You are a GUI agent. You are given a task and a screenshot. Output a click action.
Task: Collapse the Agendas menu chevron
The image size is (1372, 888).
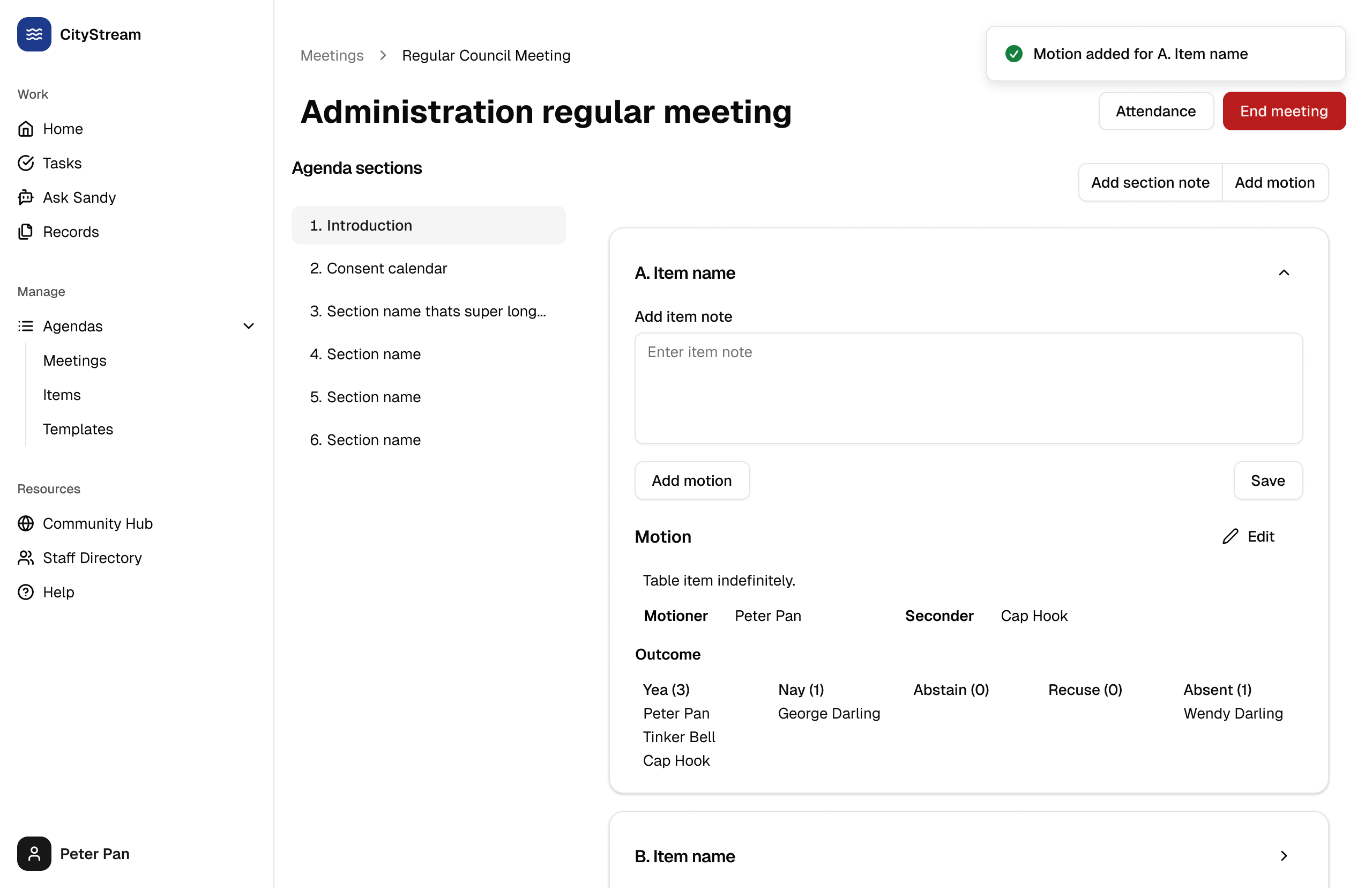point(248,327)
